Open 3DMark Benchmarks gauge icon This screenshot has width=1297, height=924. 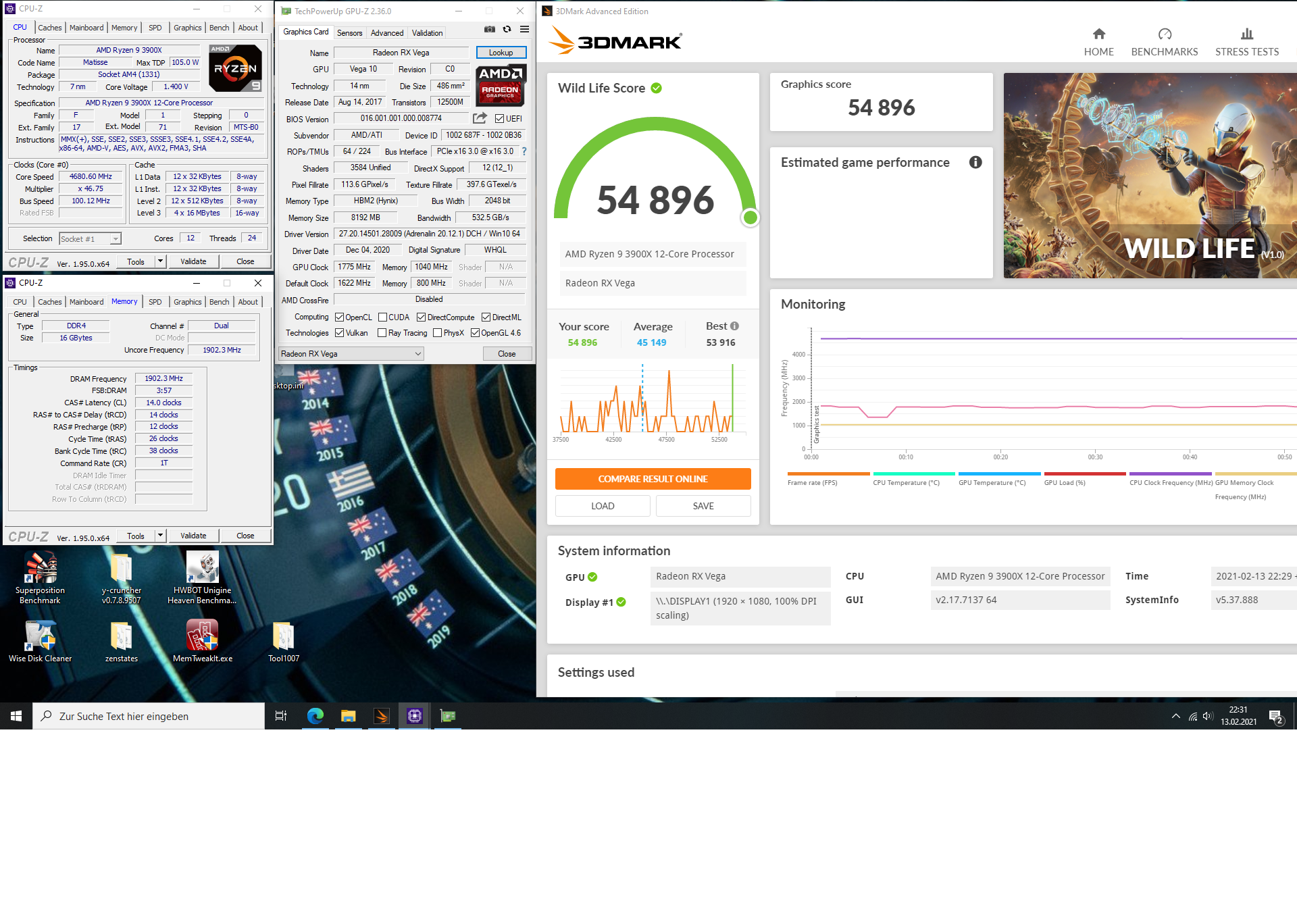[x=1165, y=34]
